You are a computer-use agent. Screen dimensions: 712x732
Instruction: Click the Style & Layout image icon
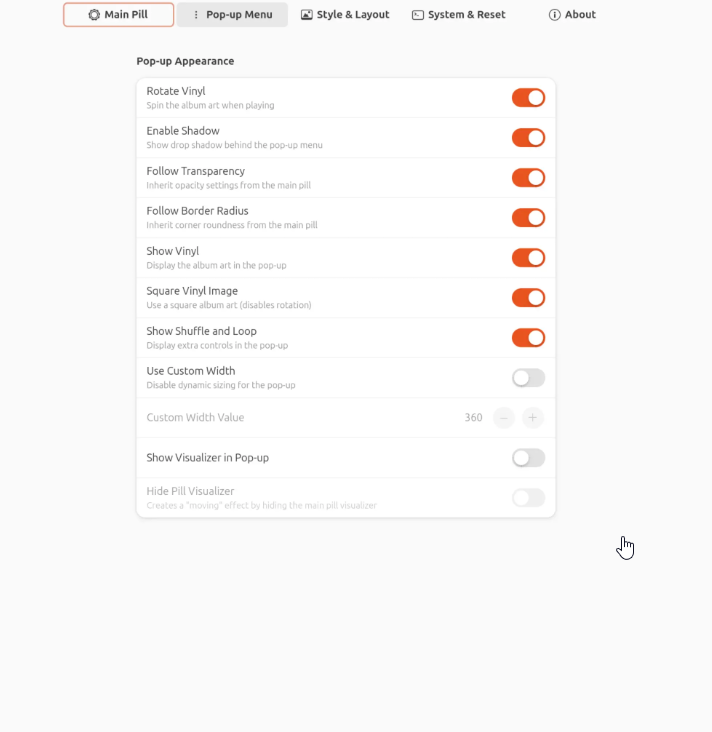(x=307, y=15)
